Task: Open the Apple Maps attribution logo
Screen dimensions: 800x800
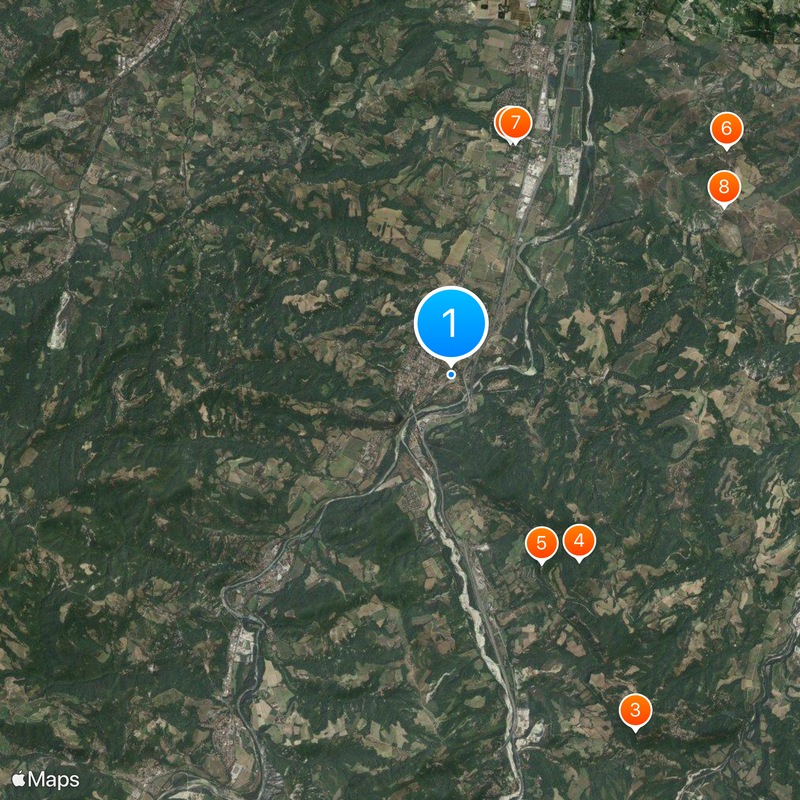Action: (x=45, y=780)
